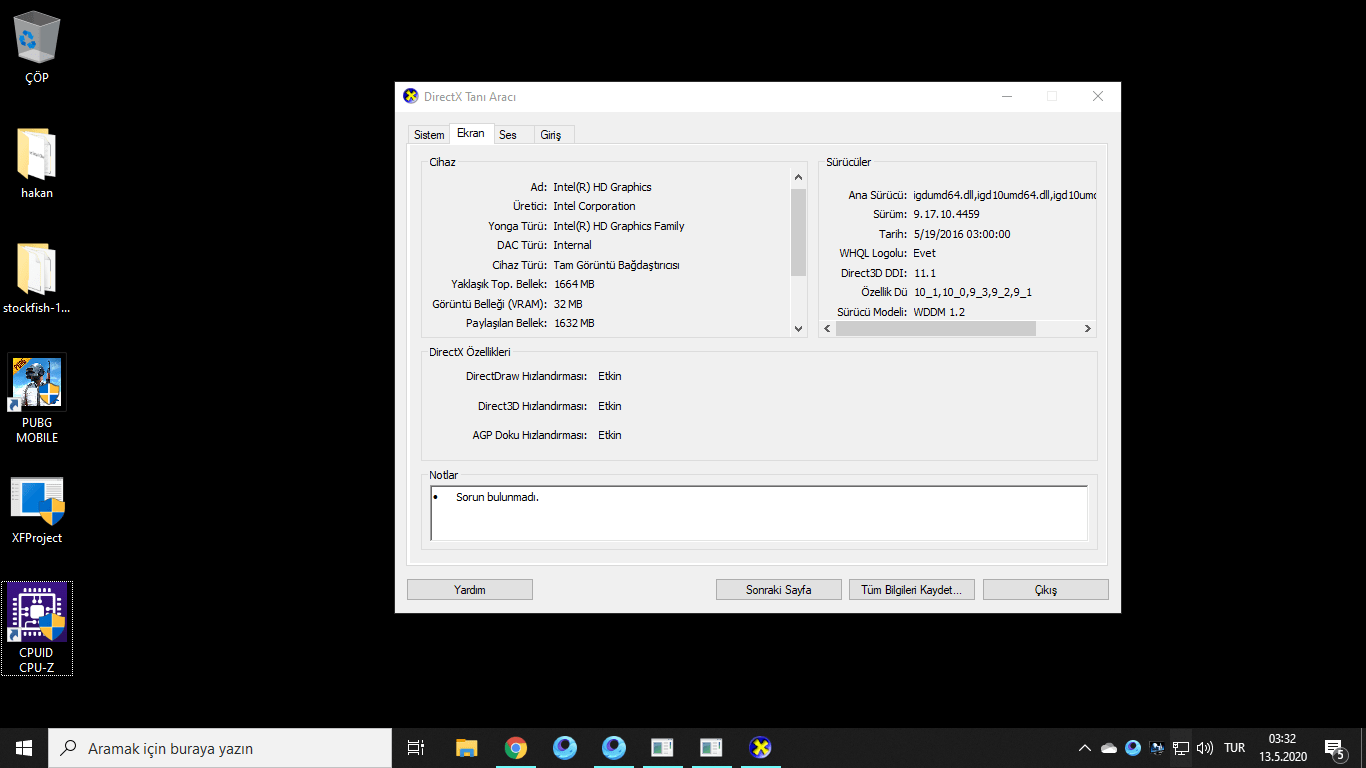Click Tüm Bilgileri Kaydet button
Image resolution: width=1366 pixels, height=768 pixels.
click(911, 590)
